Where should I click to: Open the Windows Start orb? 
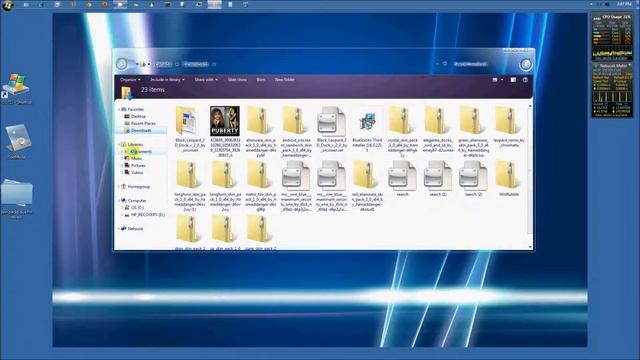tap(8, 5)
